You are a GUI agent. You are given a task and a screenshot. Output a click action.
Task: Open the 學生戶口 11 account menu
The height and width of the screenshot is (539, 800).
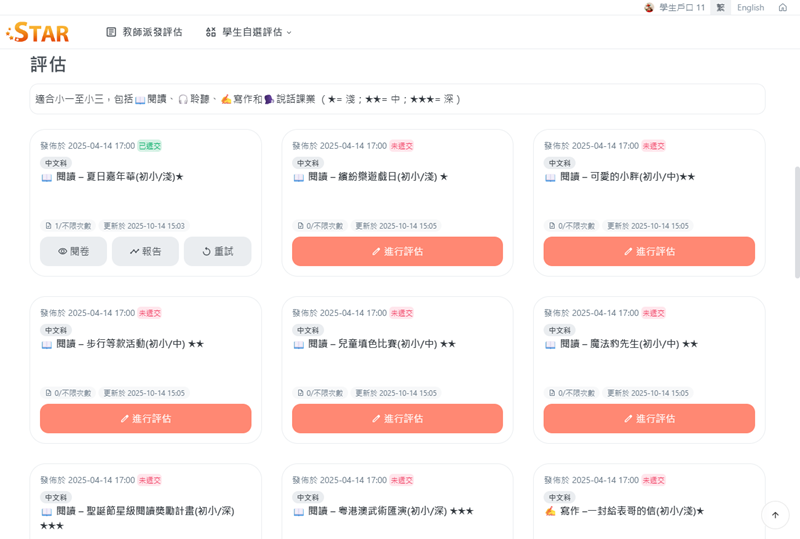point(681,8)
